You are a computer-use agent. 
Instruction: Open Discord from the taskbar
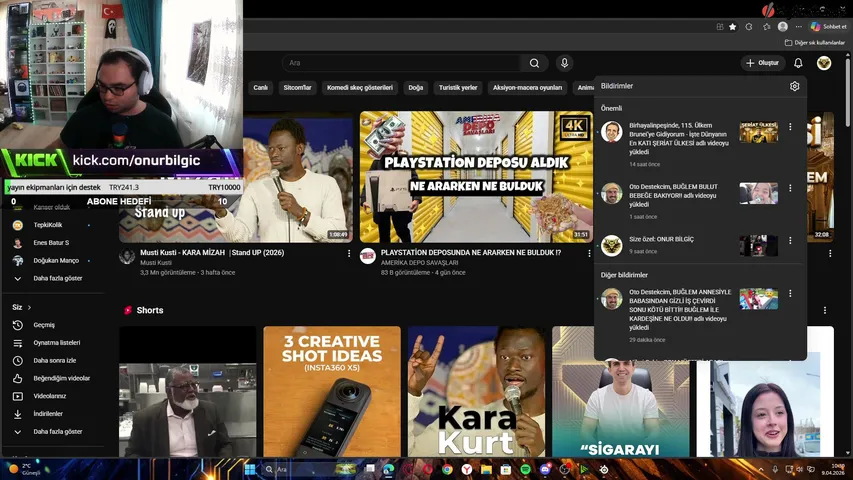[545, 469]
